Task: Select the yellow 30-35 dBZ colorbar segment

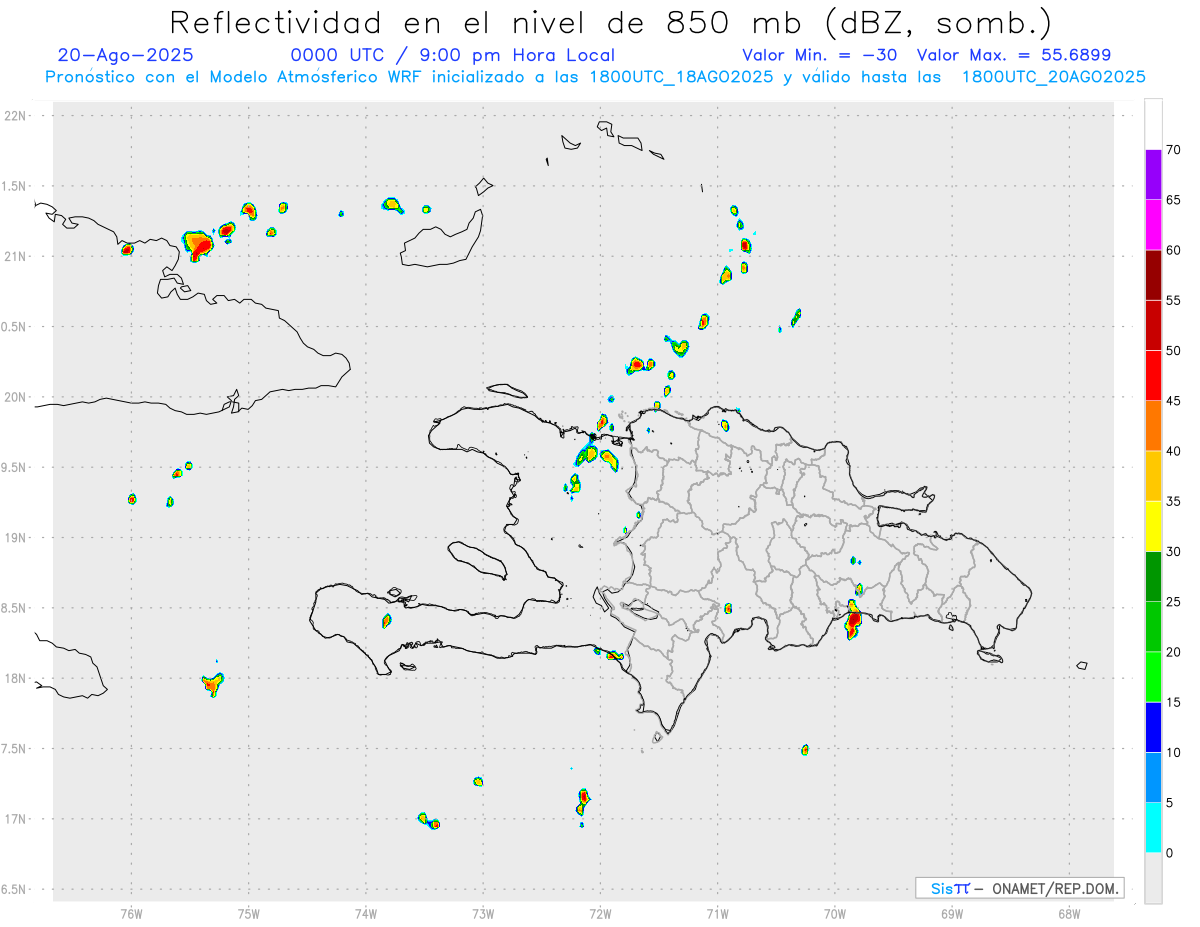Action: [x=1153, y=526]
